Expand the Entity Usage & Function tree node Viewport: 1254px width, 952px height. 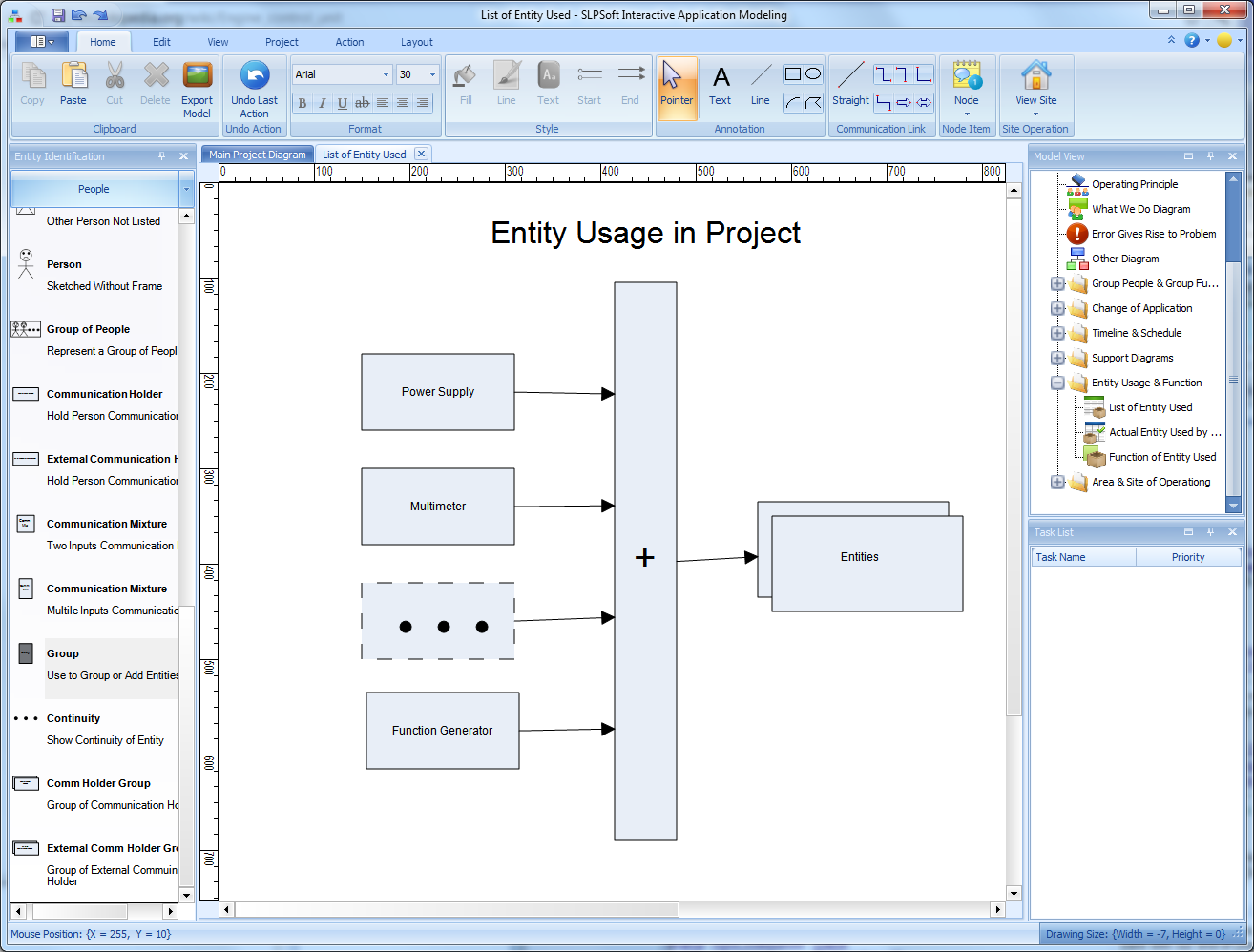coord(1057,383)
